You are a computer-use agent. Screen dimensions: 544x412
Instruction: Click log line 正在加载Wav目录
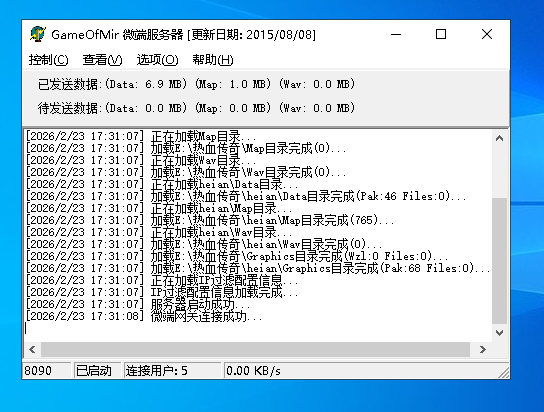(141, 160)
